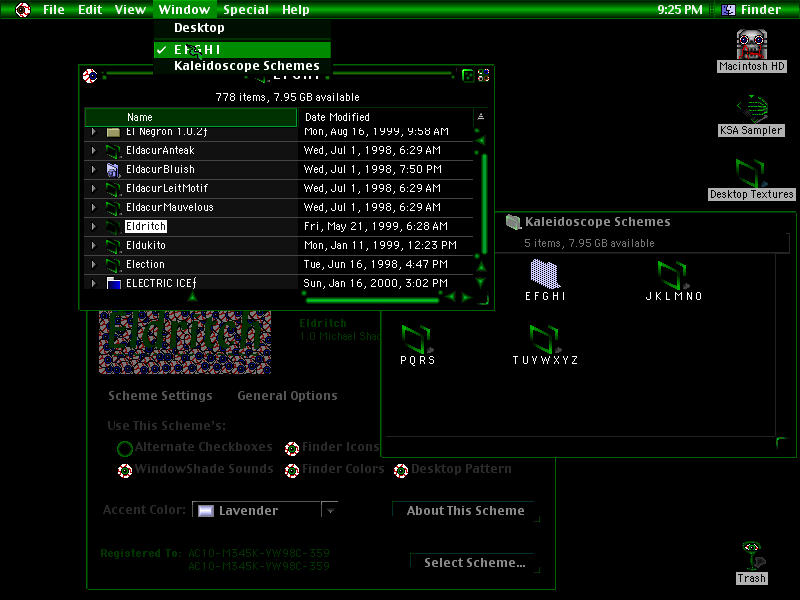This screenshot has height=600, width=800.
Task: Click the EldacurMauvelous scheme icon
Action: click(113, 208)
